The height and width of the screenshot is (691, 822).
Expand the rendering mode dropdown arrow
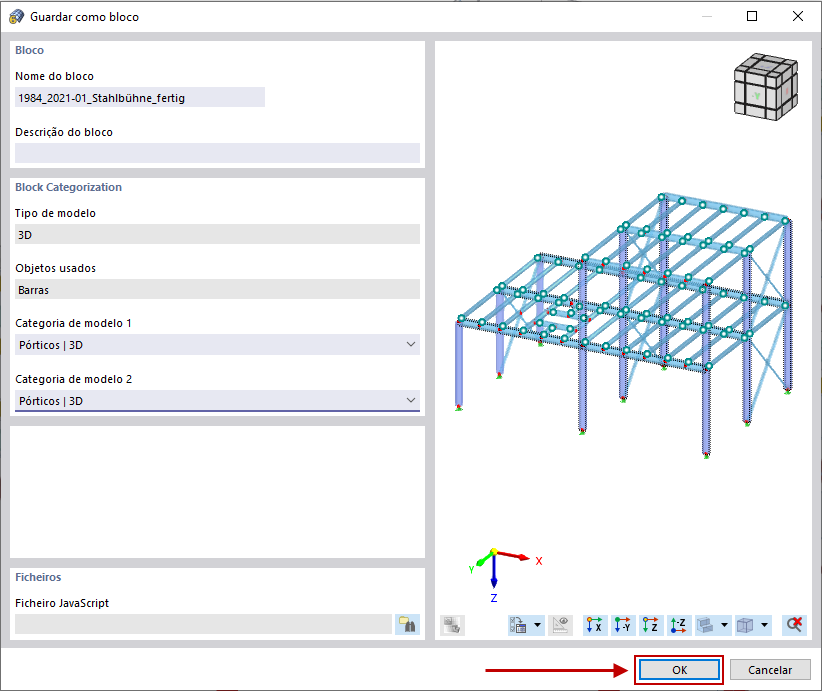tap(724, 625)
